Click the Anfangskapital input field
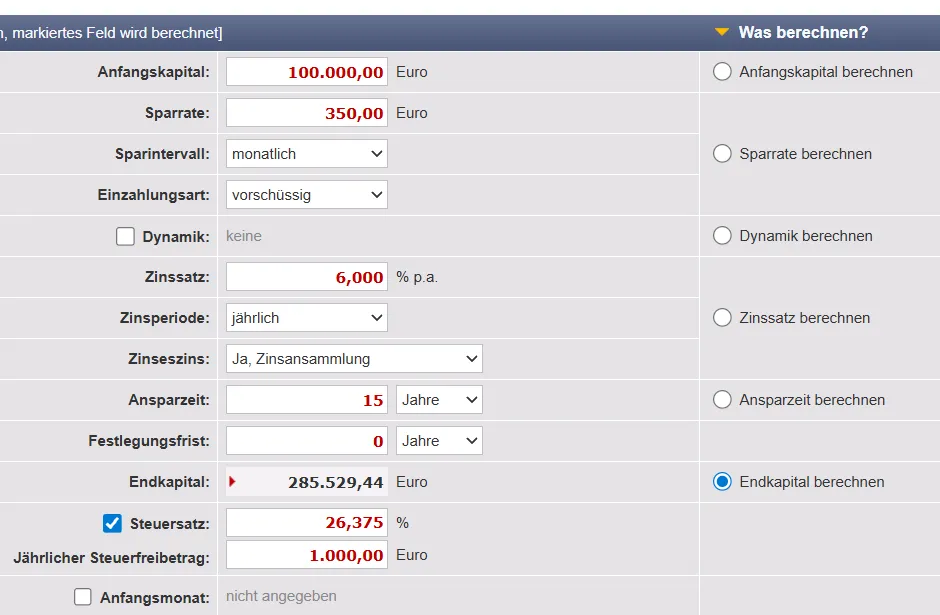The image size is (940, 615). (x=306, y=72)
